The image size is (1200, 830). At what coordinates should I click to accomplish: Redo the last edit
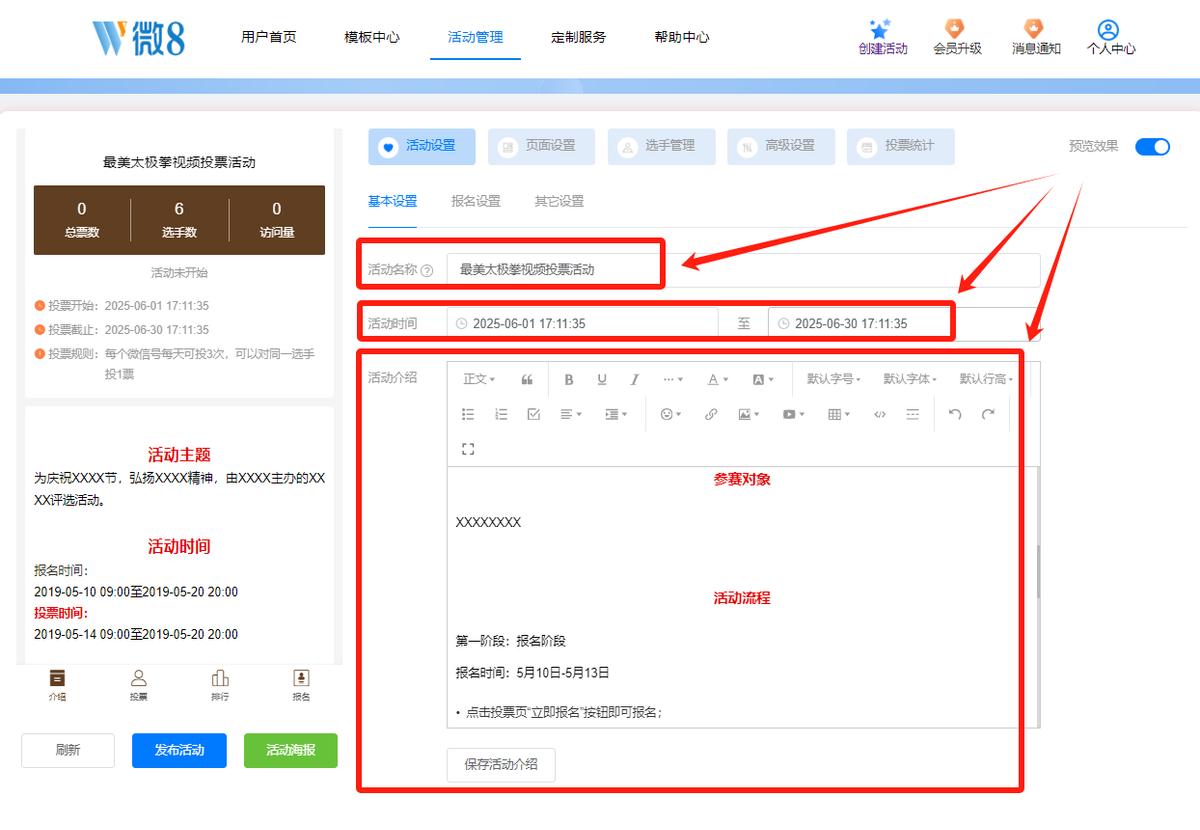pos(988,414)
